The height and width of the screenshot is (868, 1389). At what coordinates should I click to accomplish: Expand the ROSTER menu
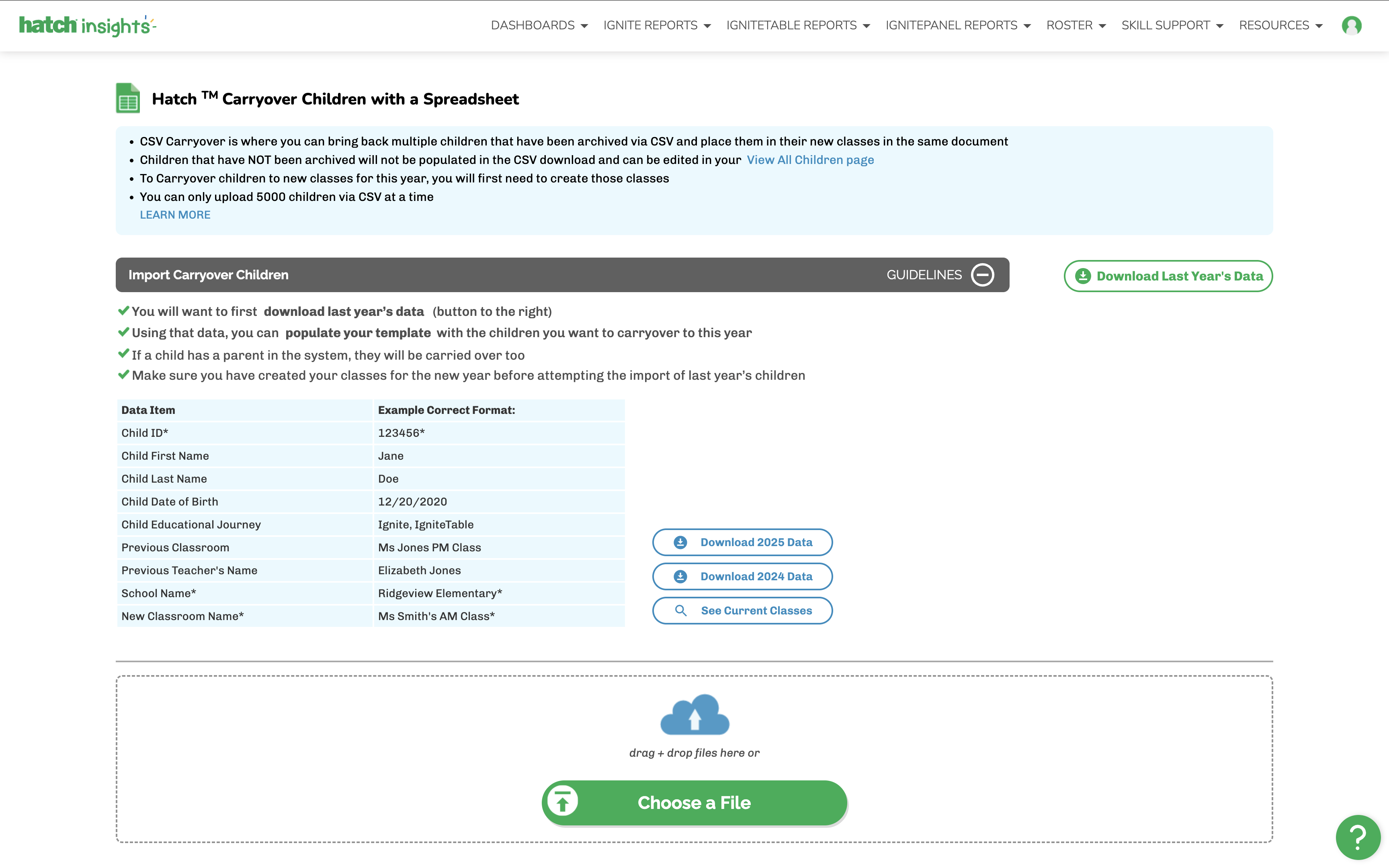(x=1076, y=25)
